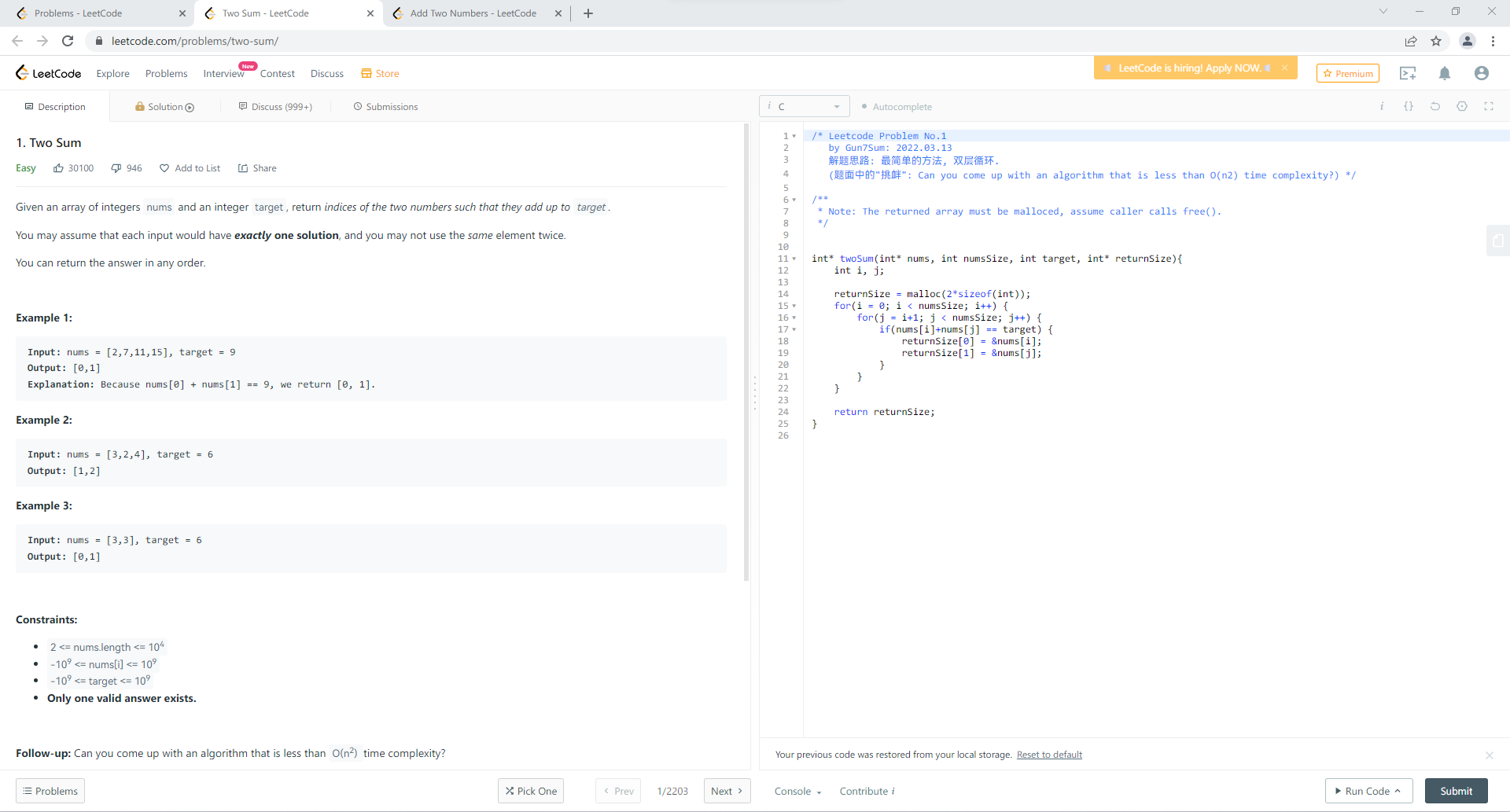Open editor info icon
The image size is (1510, 812).
click(x=1382, y=106)
